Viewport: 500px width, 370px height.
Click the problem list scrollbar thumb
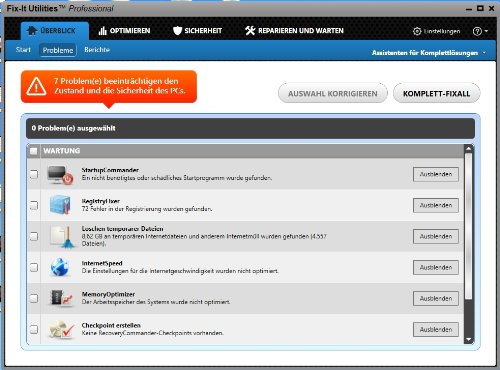point(468,226)
